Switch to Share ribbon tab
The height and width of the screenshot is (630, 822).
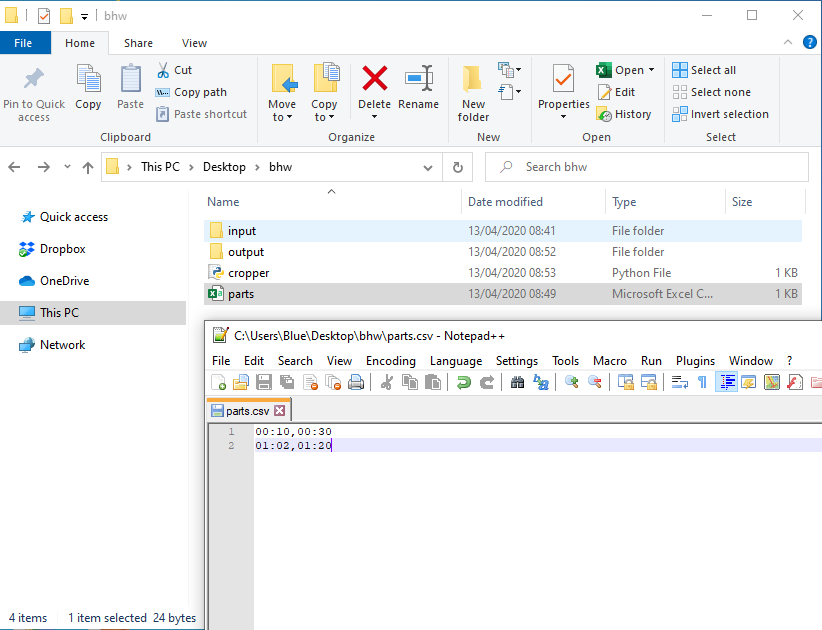click(138, 43)
